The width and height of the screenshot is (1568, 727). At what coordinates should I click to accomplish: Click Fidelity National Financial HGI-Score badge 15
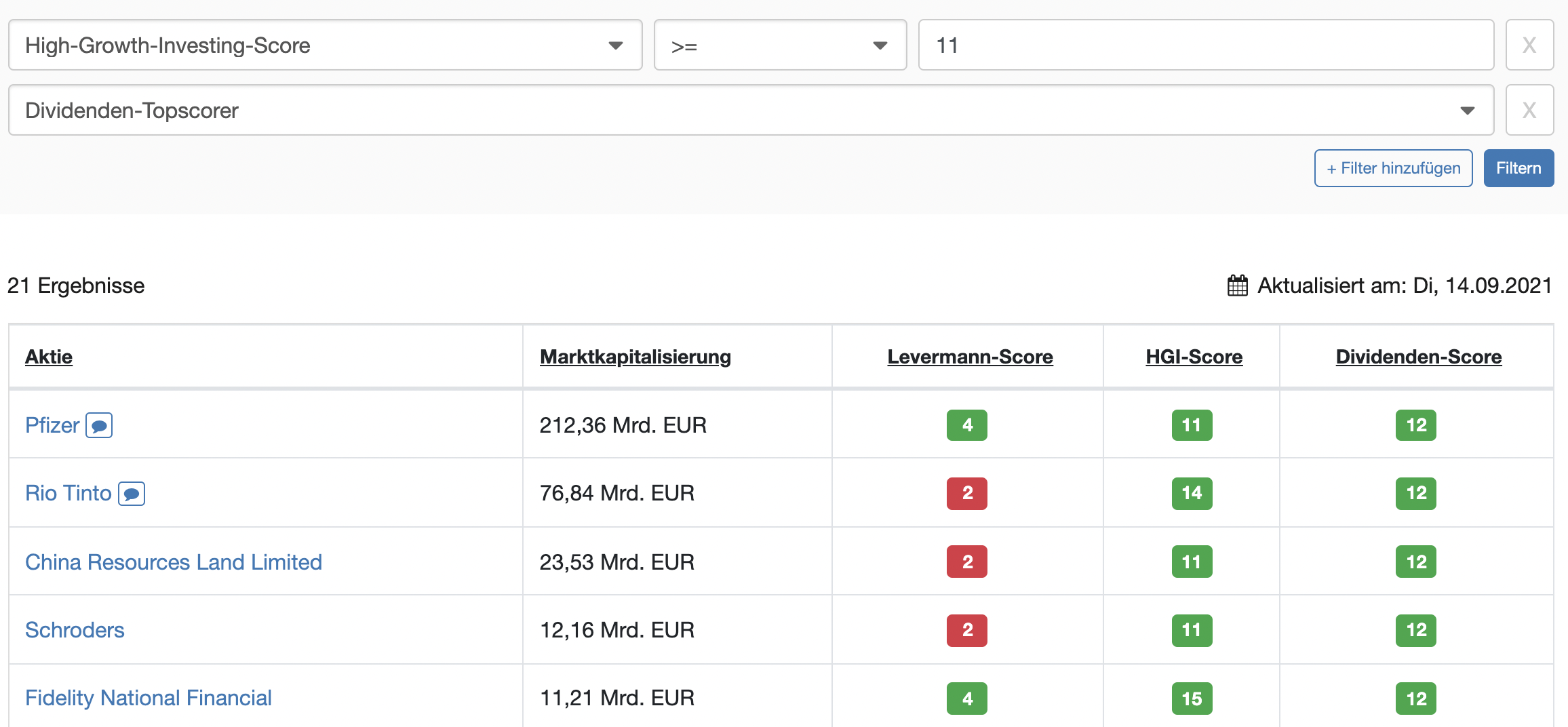click(1192, 699)
